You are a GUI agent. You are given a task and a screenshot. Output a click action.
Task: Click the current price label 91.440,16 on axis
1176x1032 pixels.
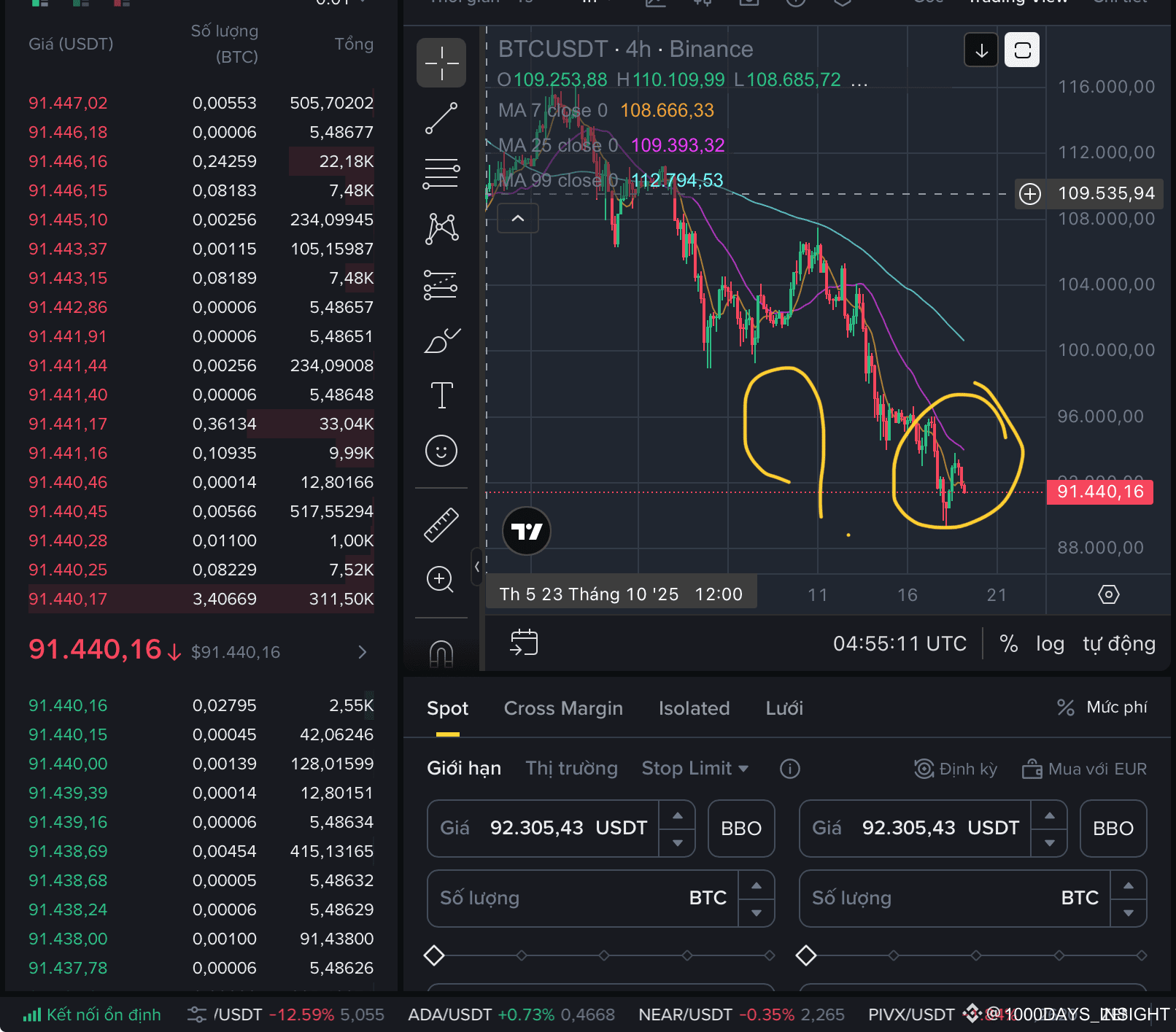pos(1100,492)
